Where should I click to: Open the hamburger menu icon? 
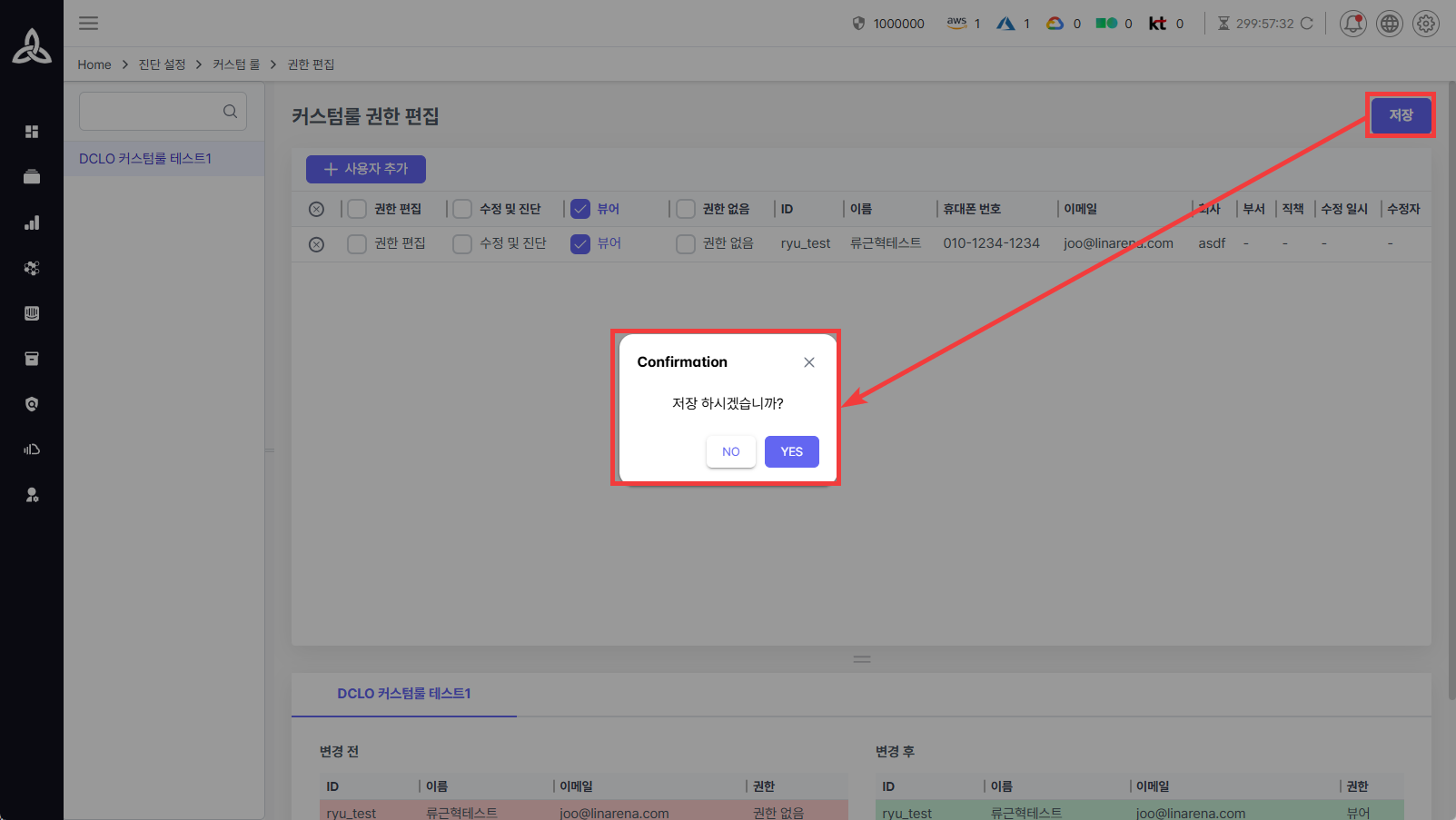pos(88,24)
